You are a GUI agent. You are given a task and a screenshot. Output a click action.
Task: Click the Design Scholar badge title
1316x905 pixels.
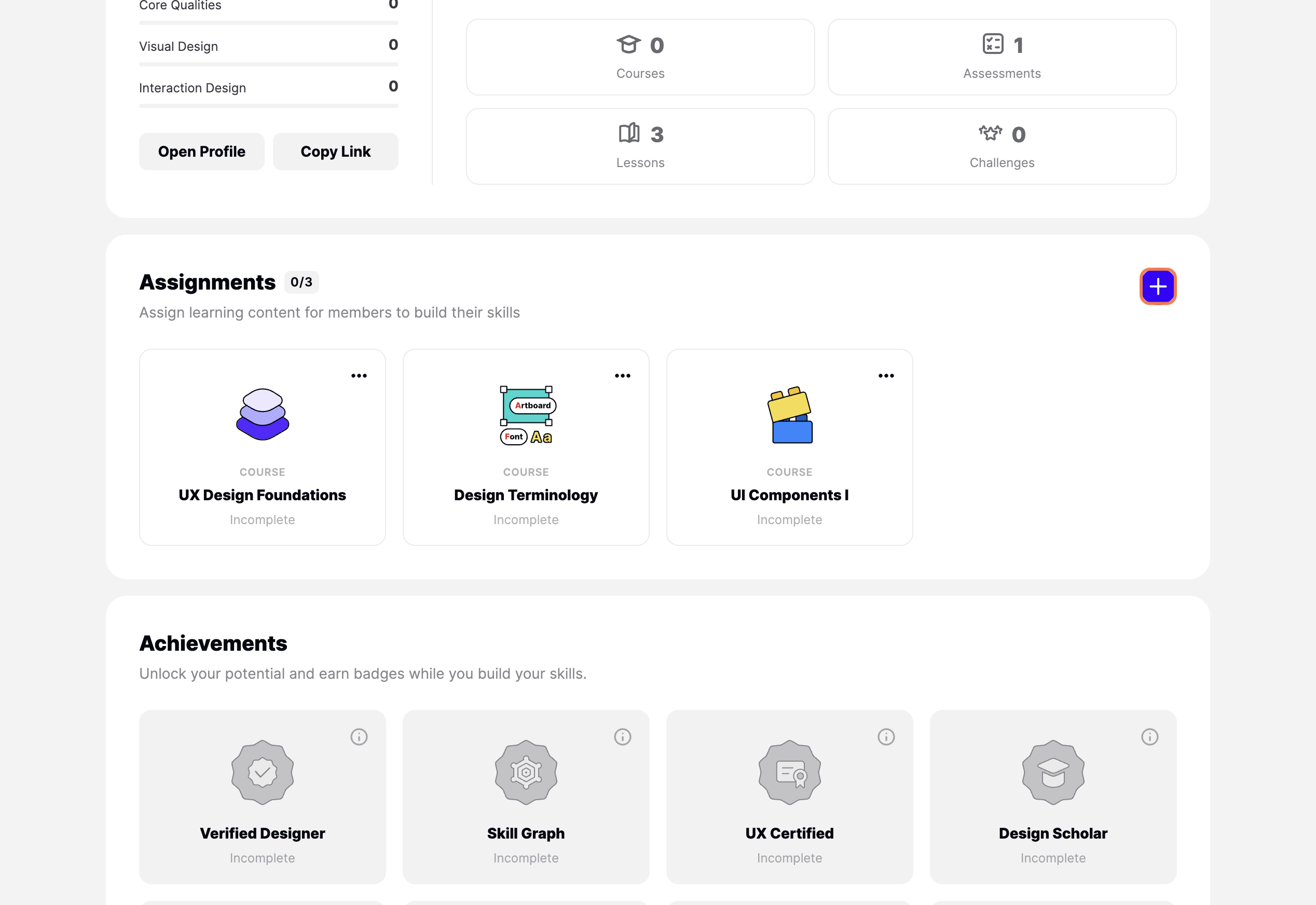pos(1053,833)
